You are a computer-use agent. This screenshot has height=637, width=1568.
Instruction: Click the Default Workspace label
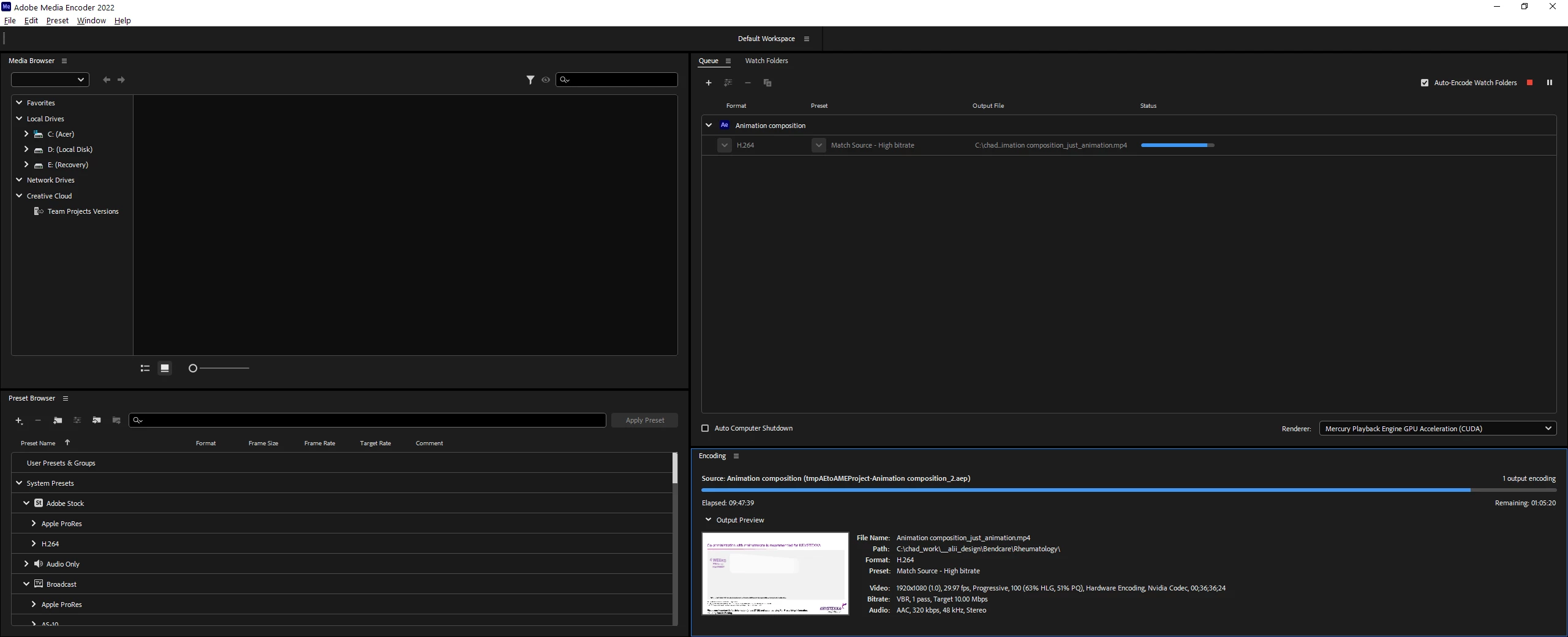coord(766,39)
